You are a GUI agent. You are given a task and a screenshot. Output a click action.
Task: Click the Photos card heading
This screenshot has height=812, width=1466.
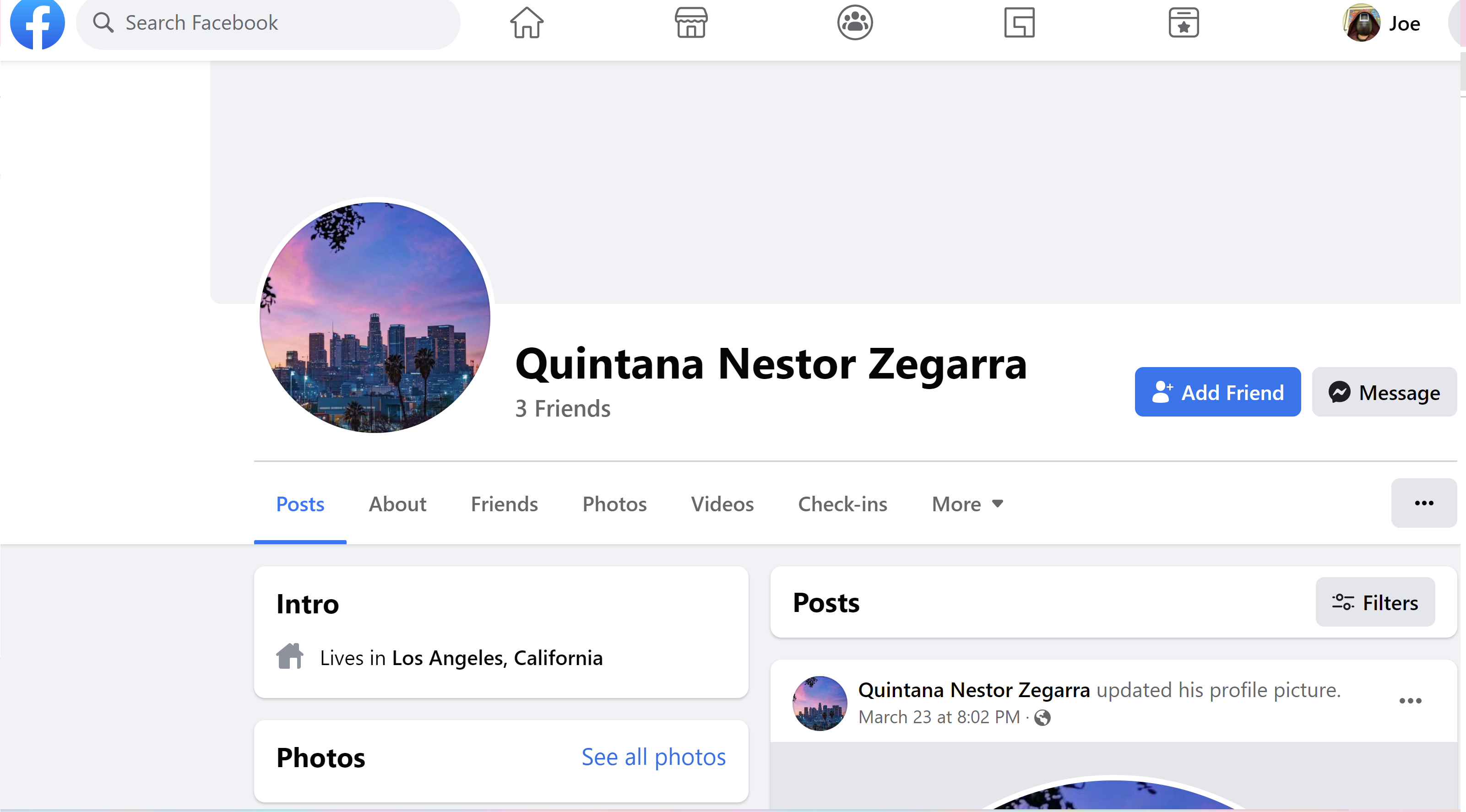tap(320, 758)
